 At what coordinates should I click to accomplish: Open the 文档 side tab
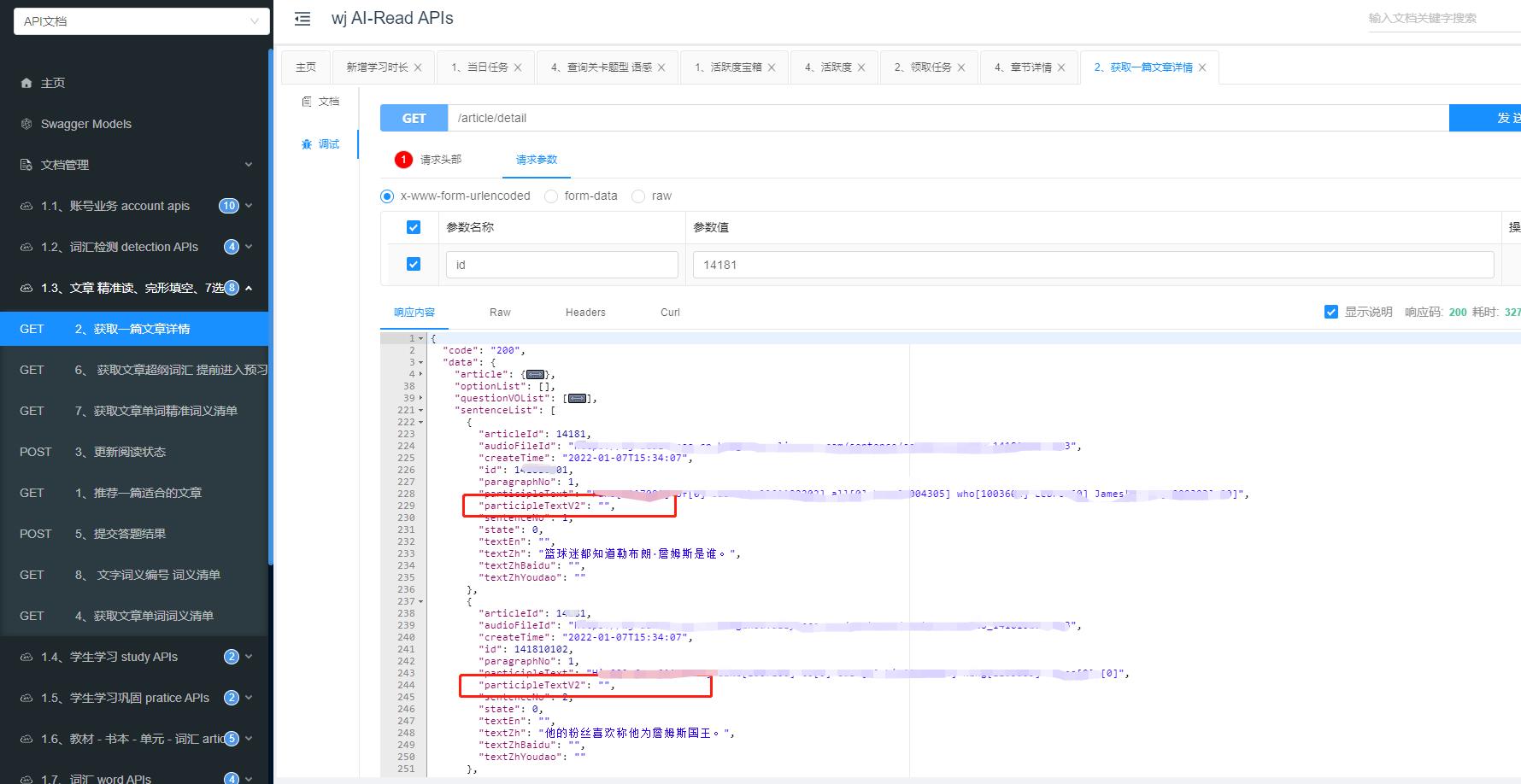[x=320, y=102]
